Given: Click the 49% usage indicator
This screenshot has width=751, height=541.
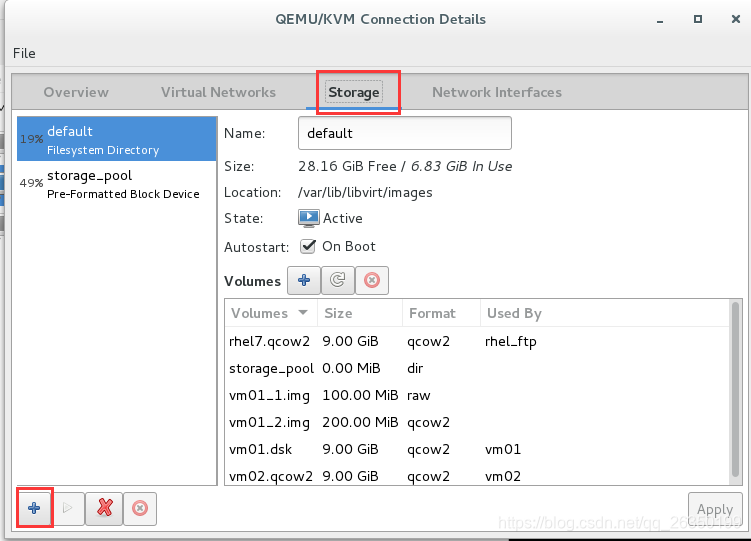Looking at the screenshot, I should point(32,183).
